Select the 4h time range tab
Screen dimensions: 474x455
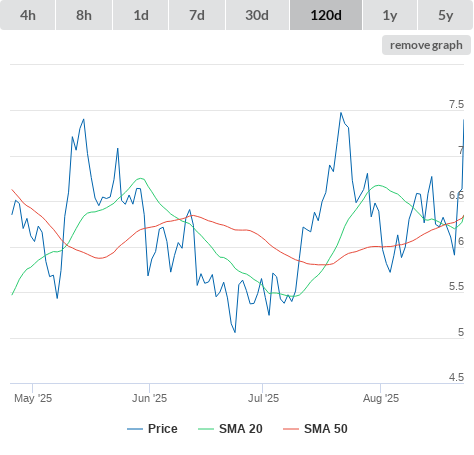[x=28, y=15]
